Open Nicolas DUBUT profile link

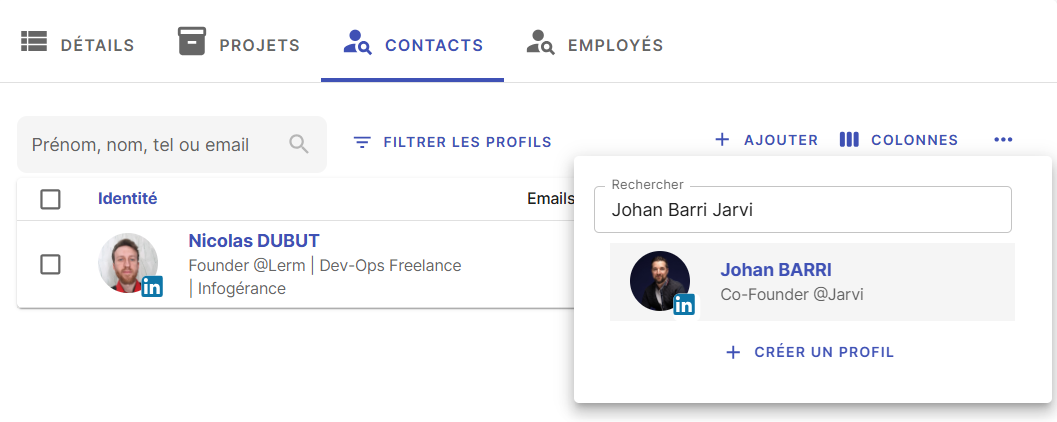[x=254, y=240]
